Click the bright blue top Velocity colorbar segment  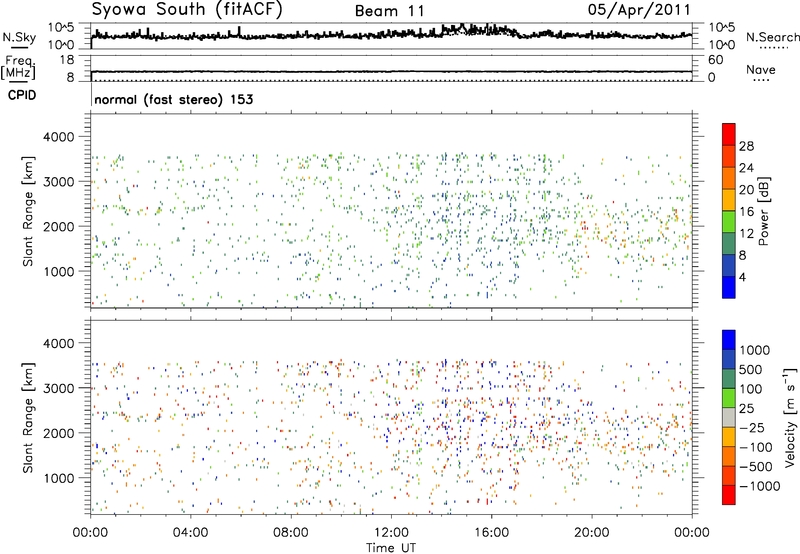(x=729, y=340)
